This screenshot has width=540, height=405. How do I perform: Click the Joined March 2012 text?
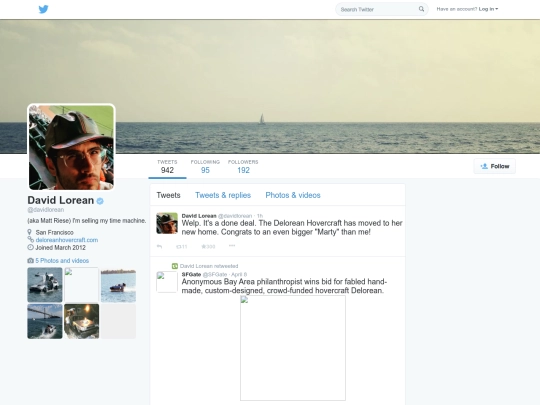[61, 248]
